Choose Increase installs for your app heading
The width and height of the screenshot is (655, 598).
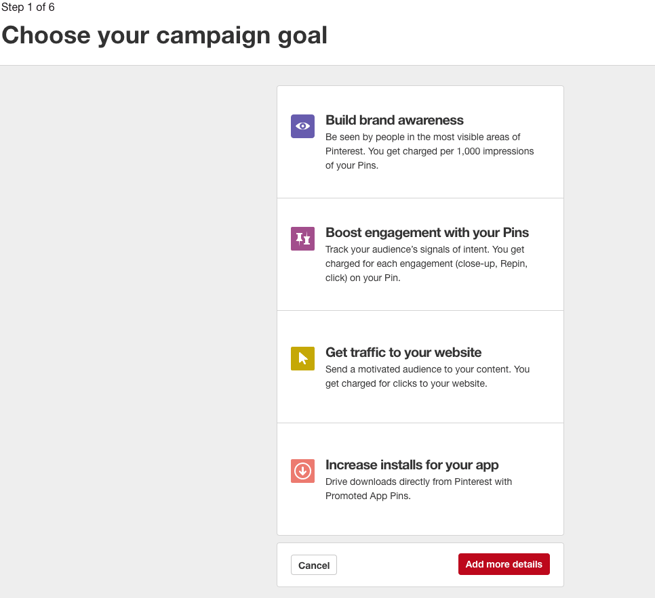pyautogui.click(x=412, y=465)
